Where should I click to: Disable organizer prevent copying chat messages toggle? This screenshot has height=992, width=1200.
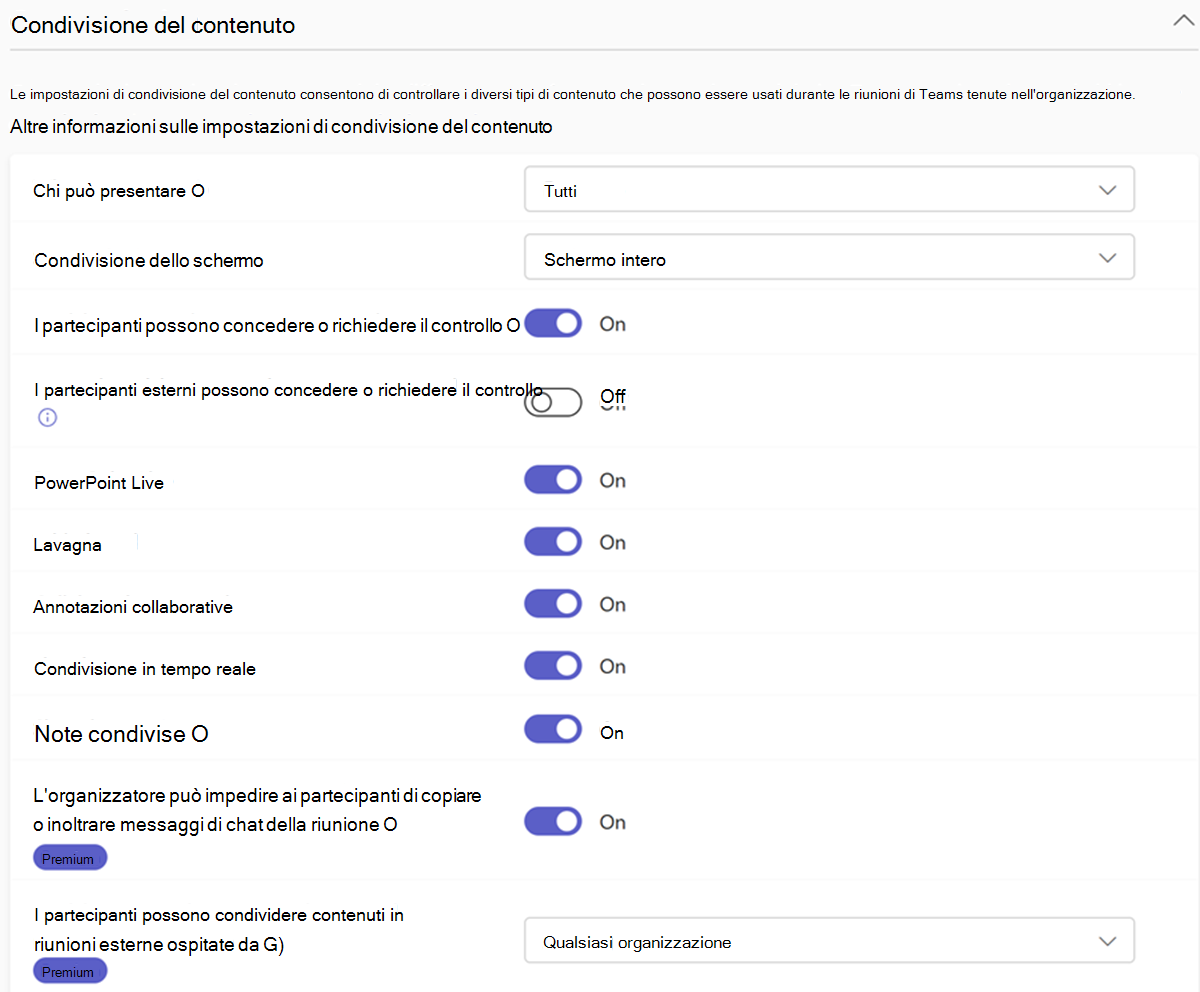coord(553,822)
